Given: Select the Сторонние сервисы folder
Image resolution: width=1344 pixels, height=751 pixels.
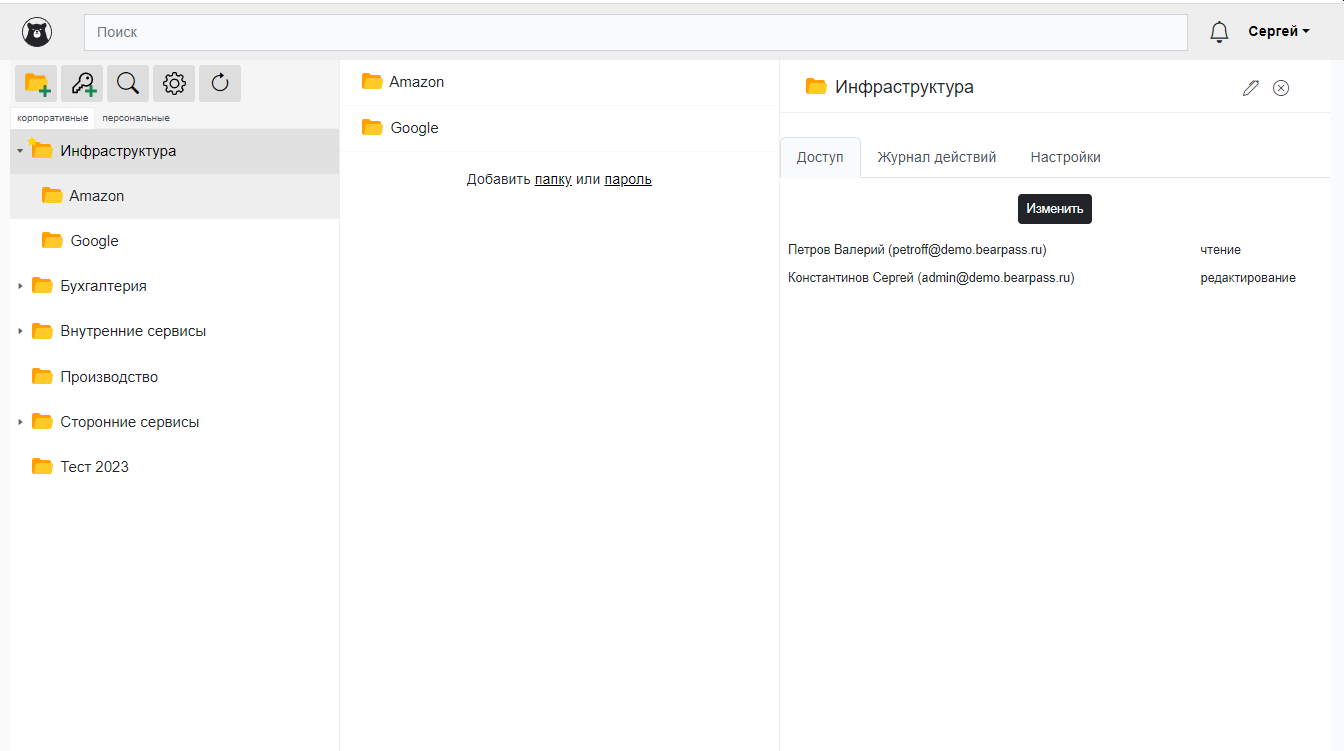Looking at the screenshot, I should coord(175,422).
